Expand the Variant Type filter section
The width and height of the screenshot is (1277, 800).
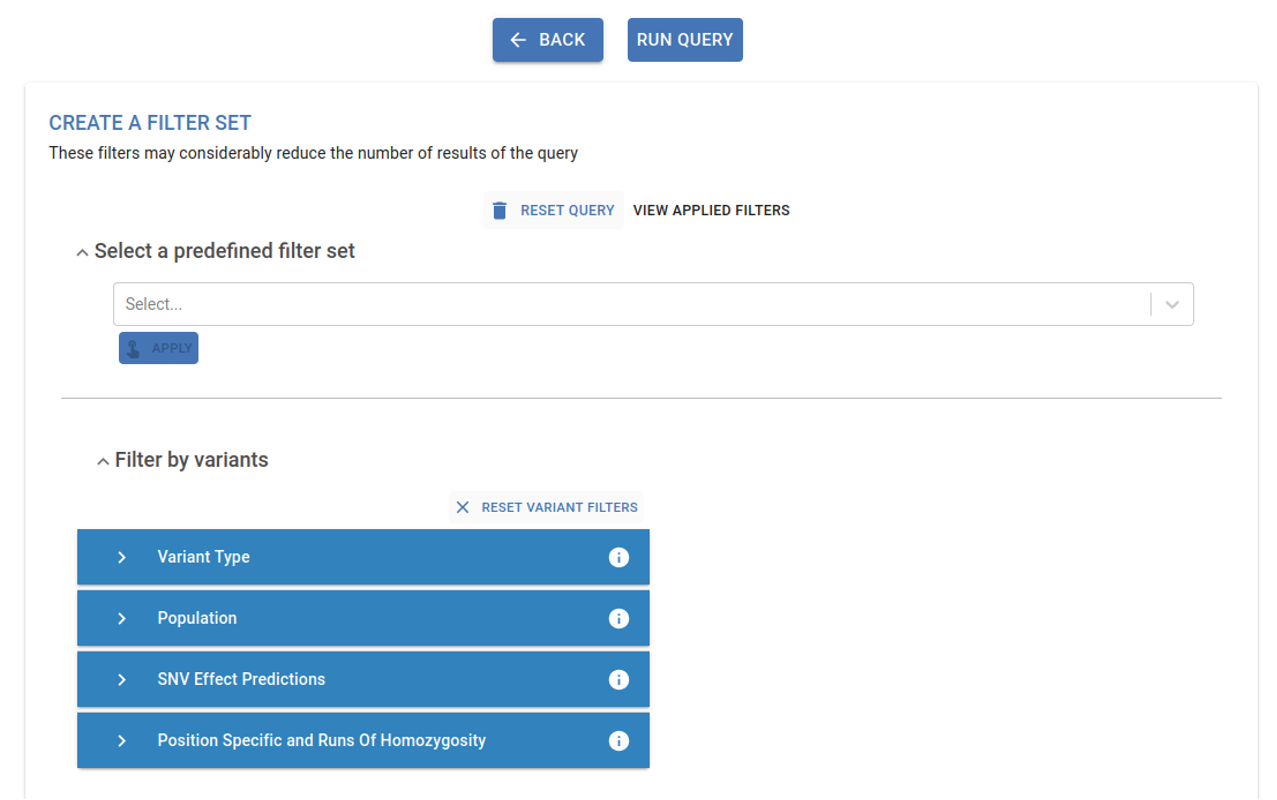coord(122,557)
